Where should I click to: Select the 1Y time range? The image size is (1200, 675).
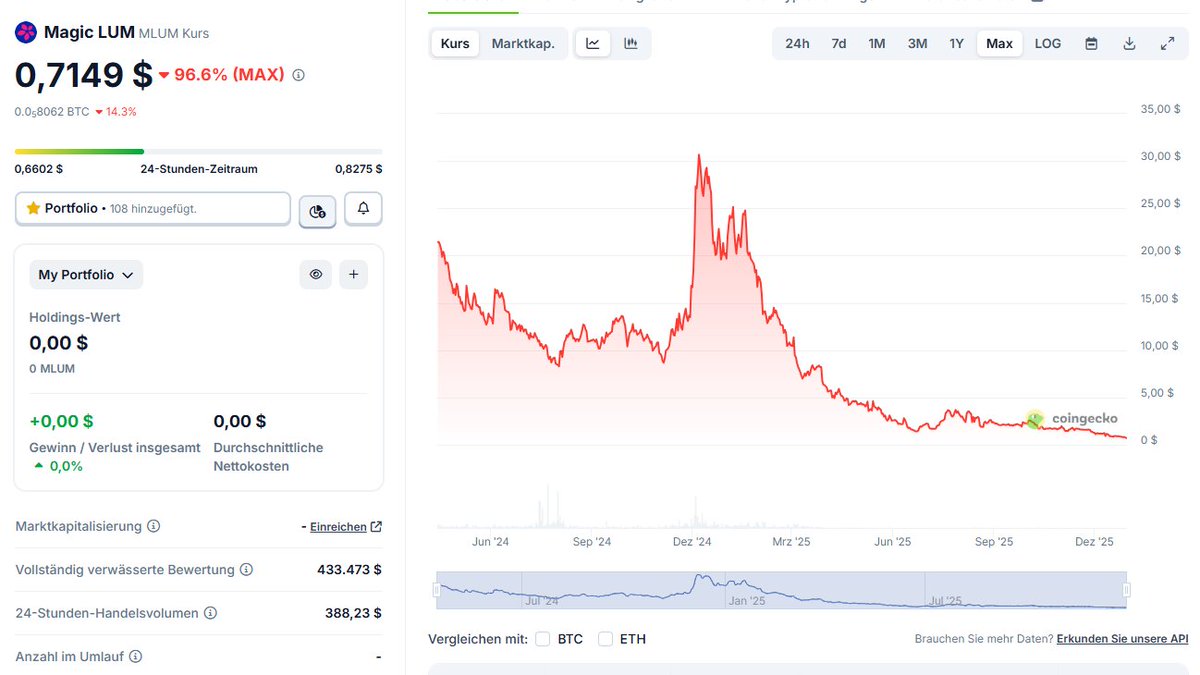957,44
